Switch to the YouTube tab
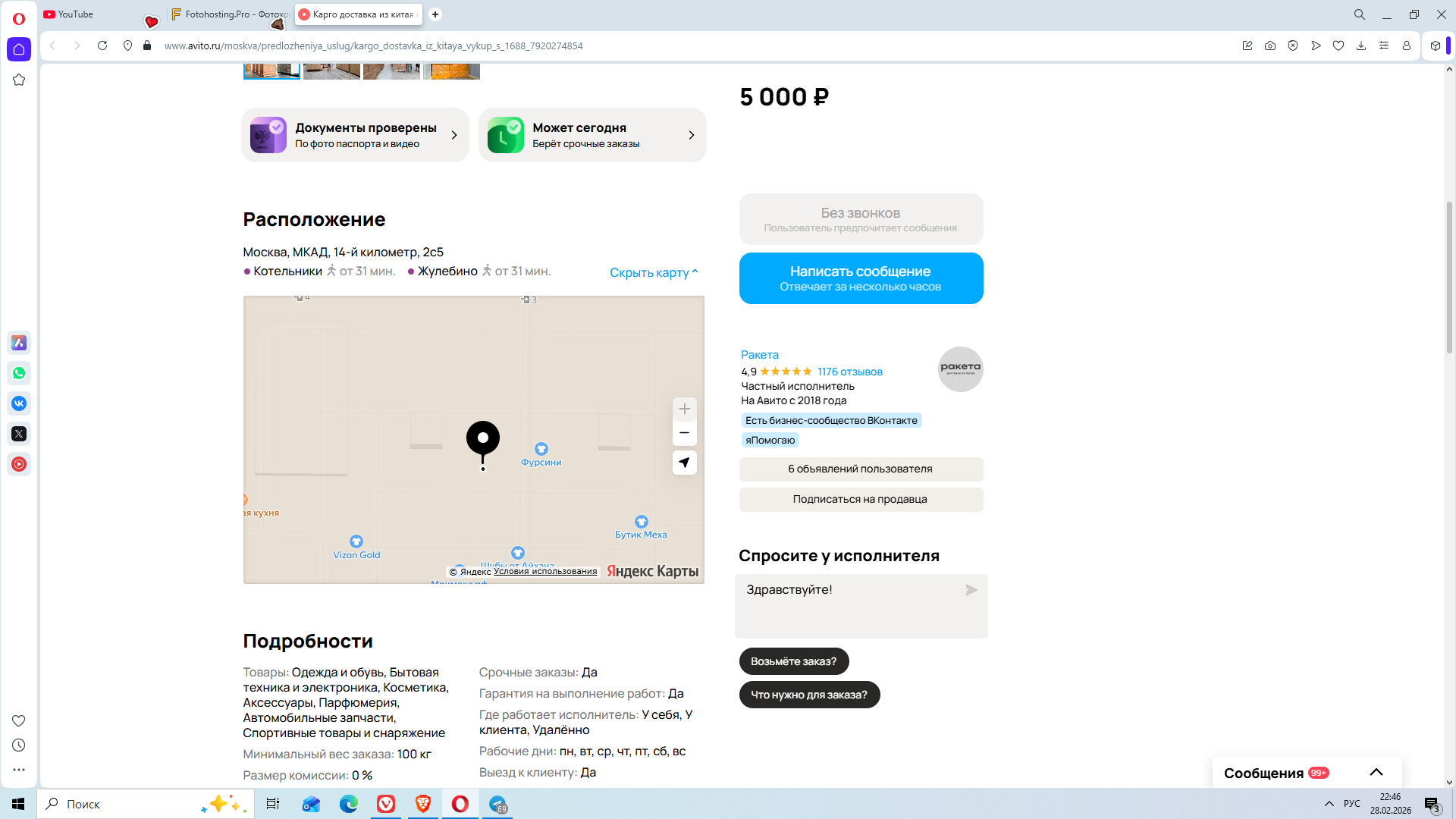The height and width of the screenshot is (819, 1456). 76,14
